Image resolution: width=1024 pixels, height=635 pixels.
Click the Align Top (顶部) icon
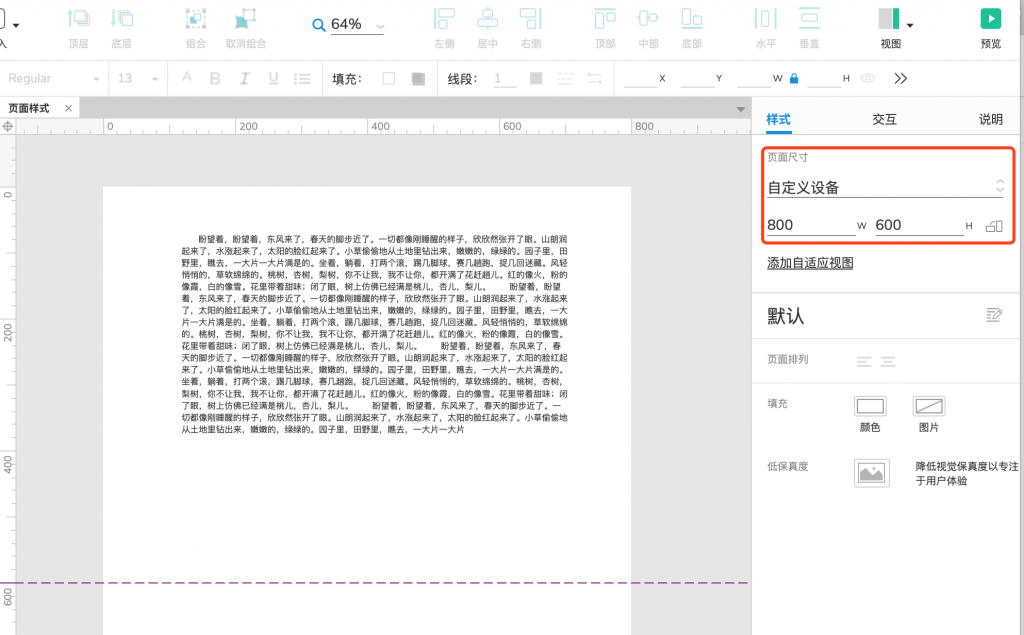pyautogui.click(x=605, y=19)
